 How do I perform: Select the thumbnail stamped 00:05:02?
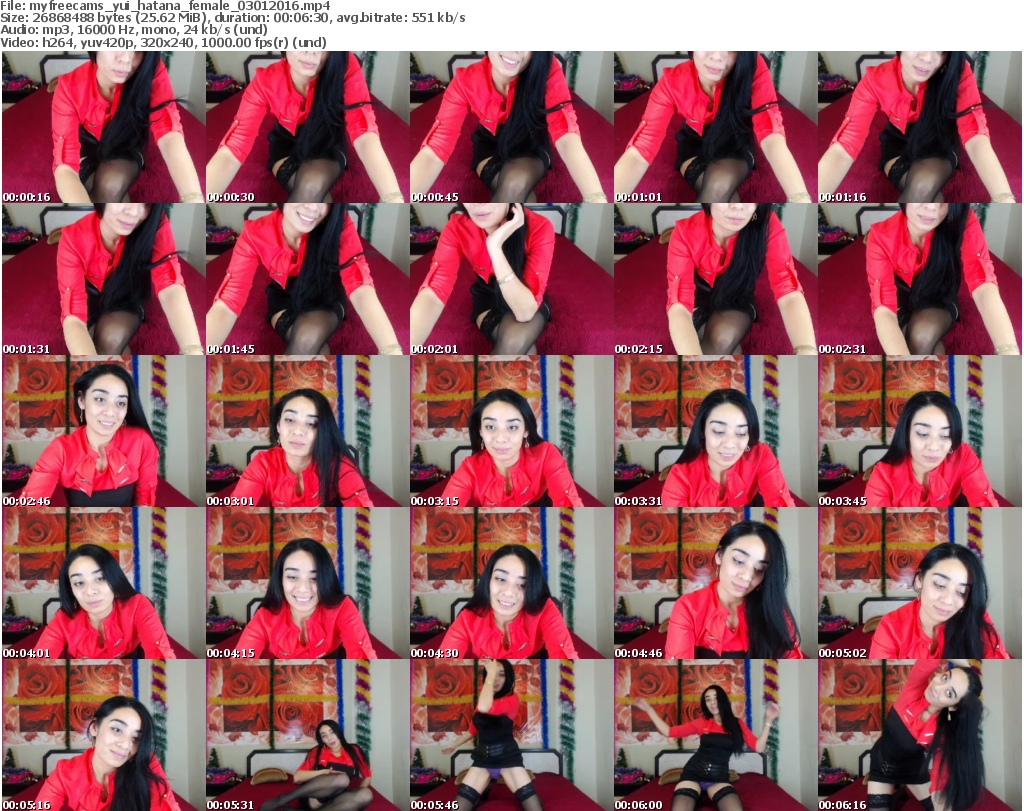(x=920, y=584)
